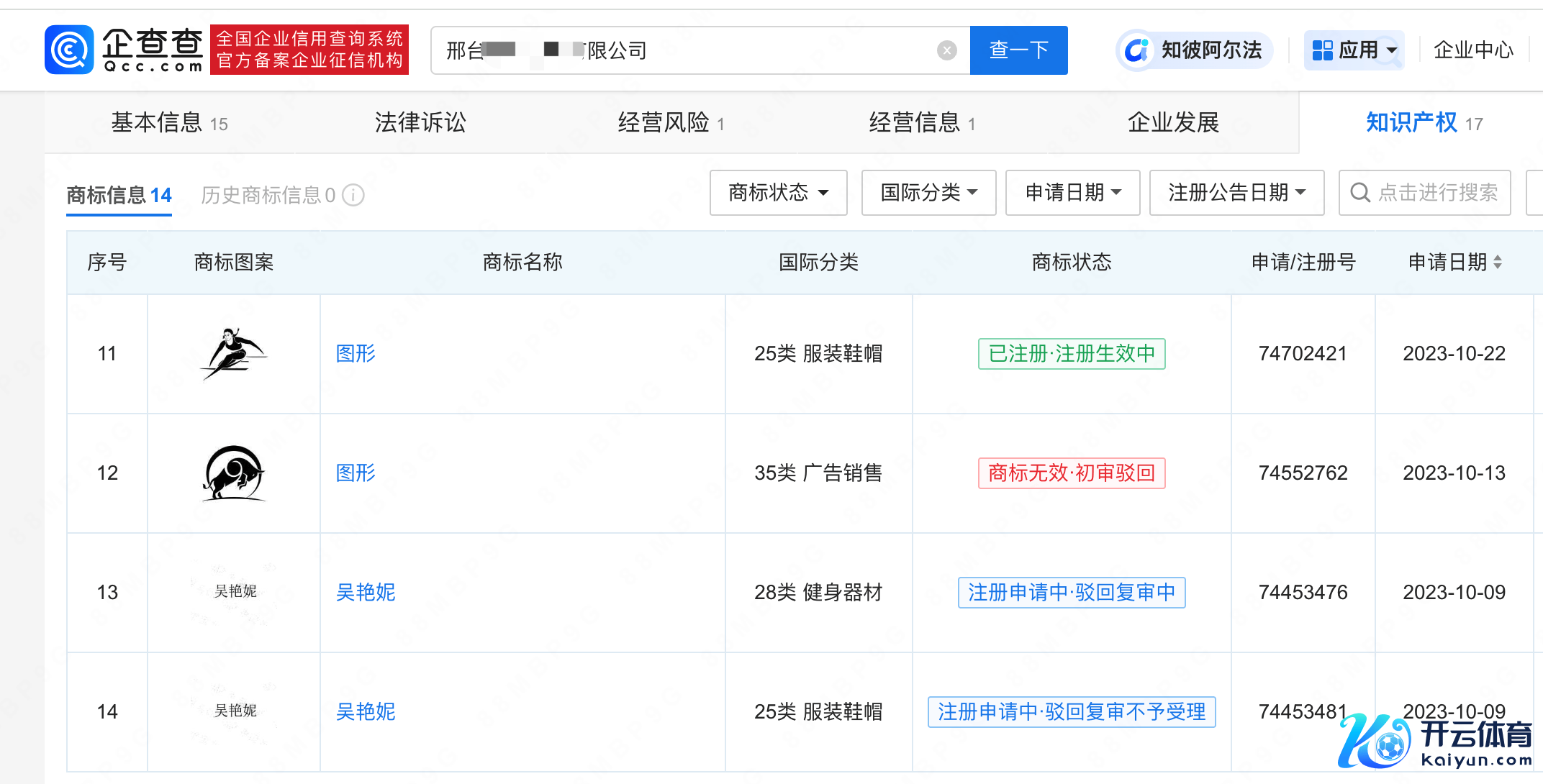Open the 知彼阿尔法 AI assistant icon
This screenshot has width=1543, height=784.
coord(1136,50)
